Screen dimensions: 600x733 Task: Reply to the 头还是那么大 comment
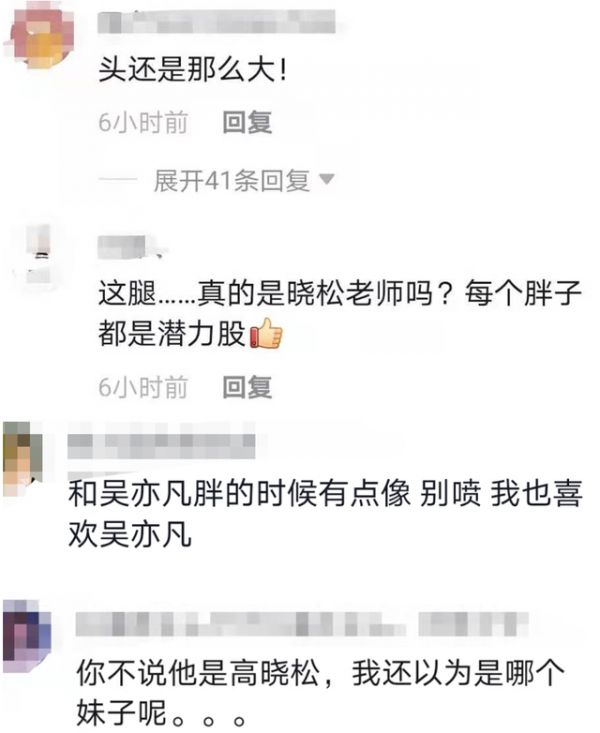[x=247, y=122]
